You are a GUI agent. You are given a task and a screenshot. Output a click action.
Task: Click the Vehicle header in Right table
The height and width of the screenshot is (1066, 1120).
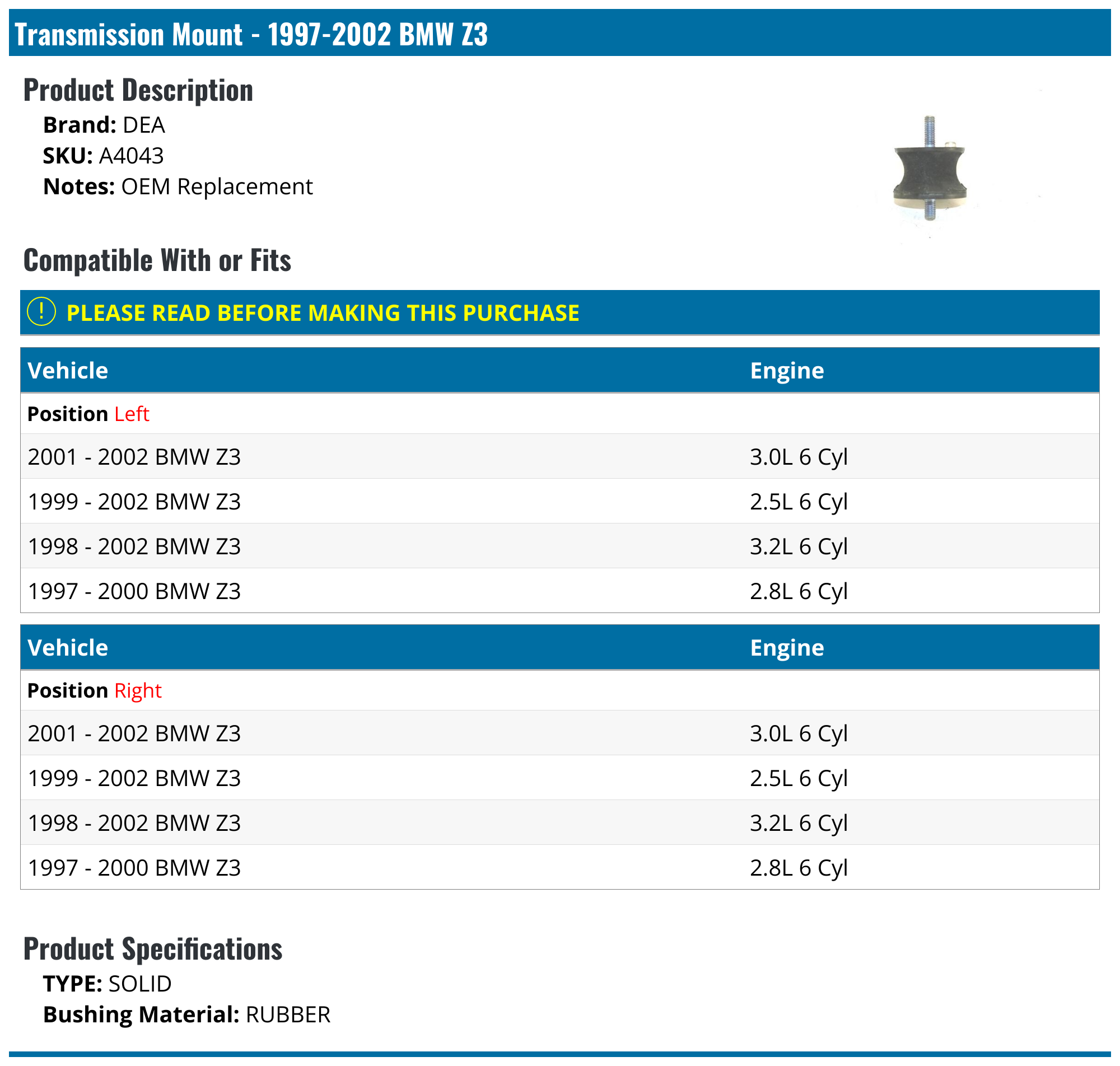pyautogui.click(x=68, y=647)
